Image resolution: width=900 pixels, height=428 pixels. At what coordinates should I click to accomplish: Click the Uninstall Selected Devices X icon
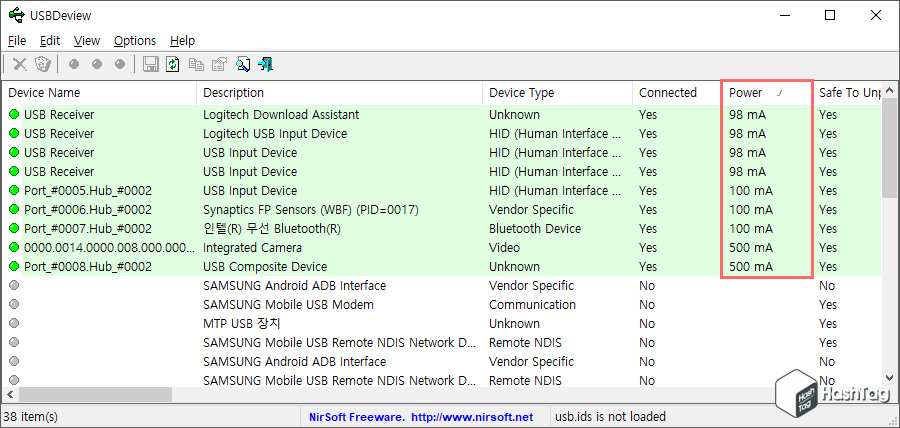click(20, 64)
